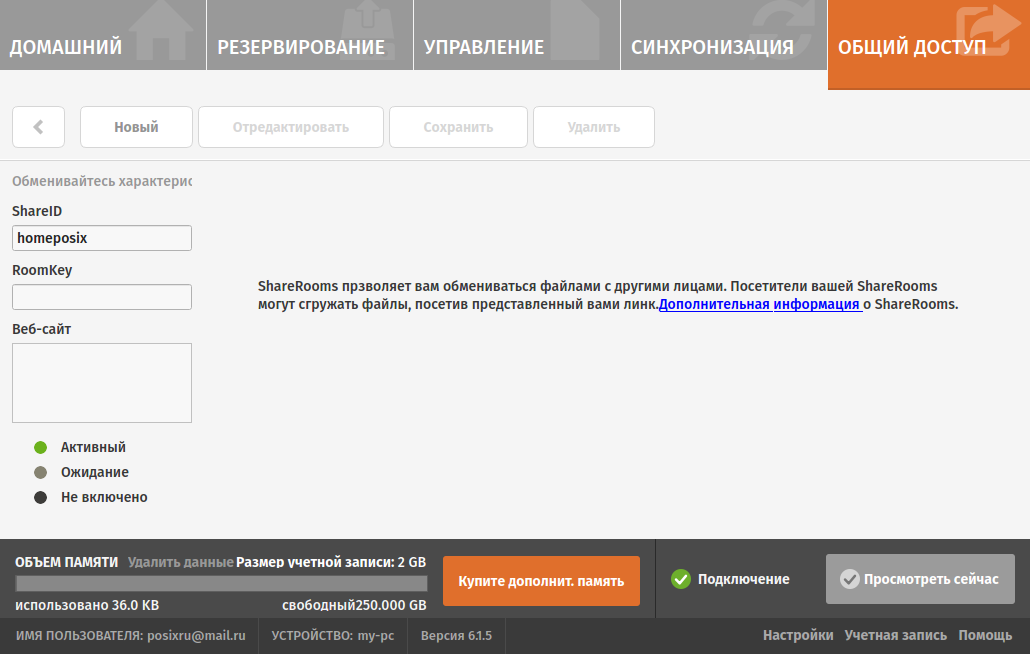Click the Отредактировать button
Image resolution: width=1030 pixels, height=654 pixels.
[290, 127]
